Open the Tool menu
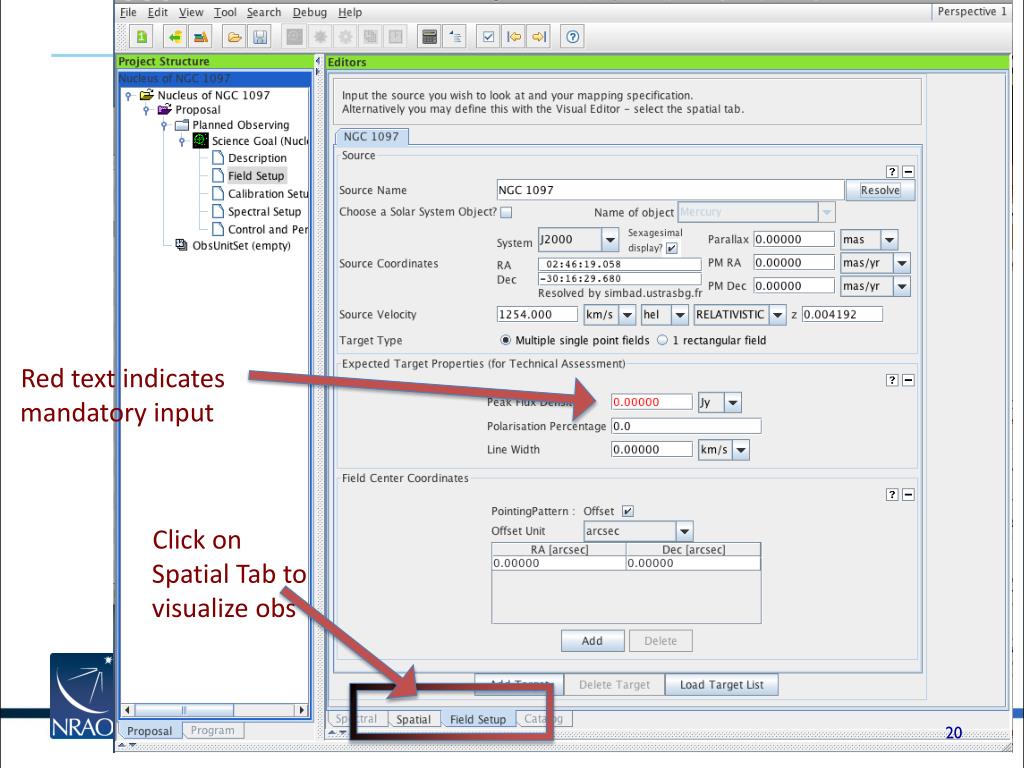Image resolution: width=1024 pixels, height=768 pixels. [x=225, y=12]
